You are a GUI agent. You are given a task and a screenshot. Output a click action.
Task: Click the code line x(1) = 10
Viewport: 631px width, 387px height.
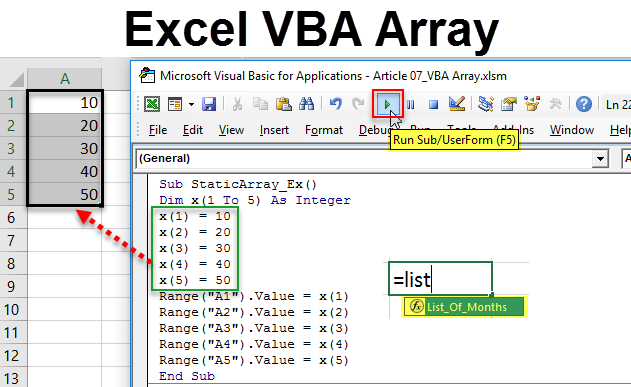tap(195, 216)
